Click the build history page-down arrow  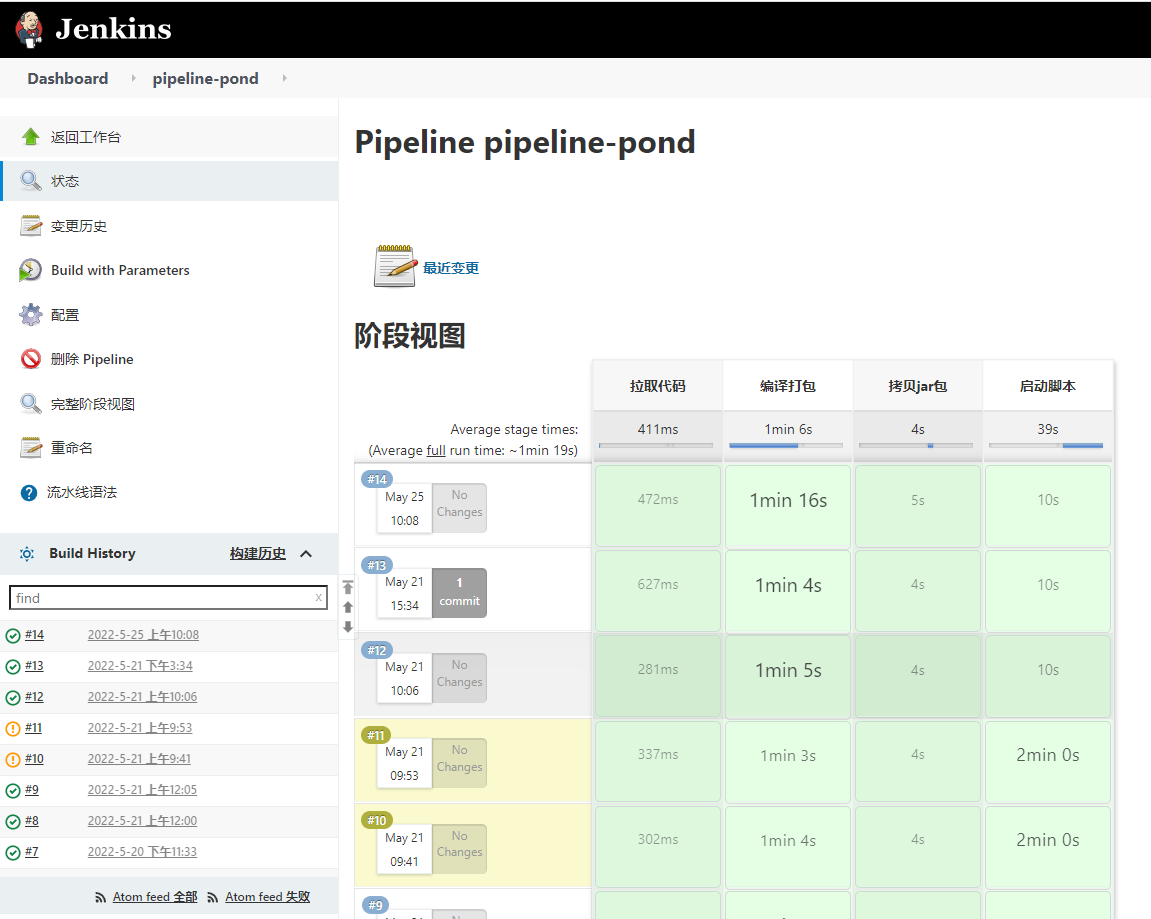[348, 627]
